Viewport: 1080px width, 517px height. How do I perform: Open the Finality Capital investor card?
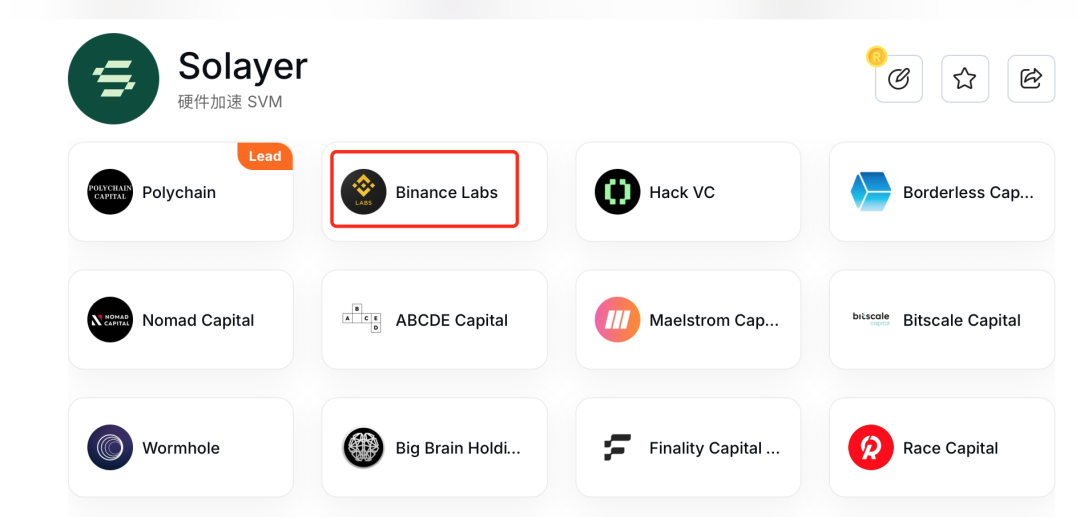(x=688, y=448)
